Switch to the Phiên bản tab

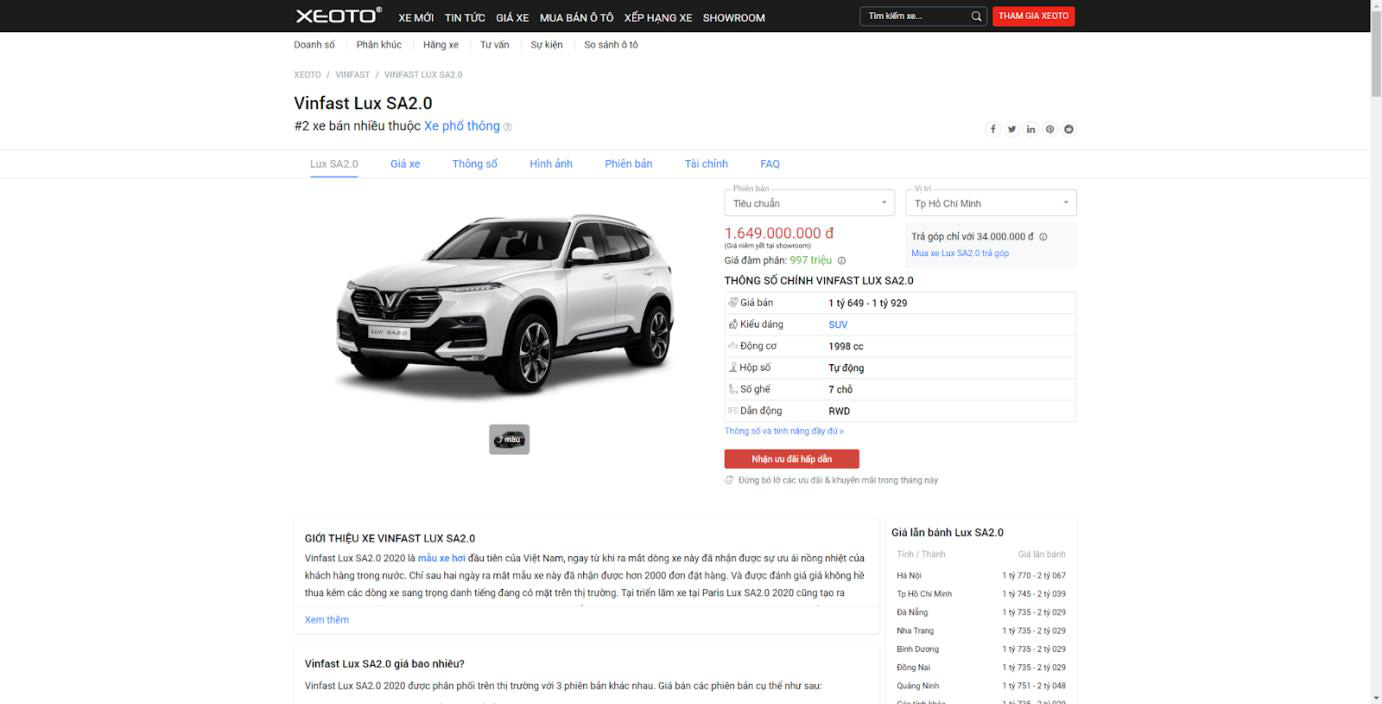coord(628,164)
